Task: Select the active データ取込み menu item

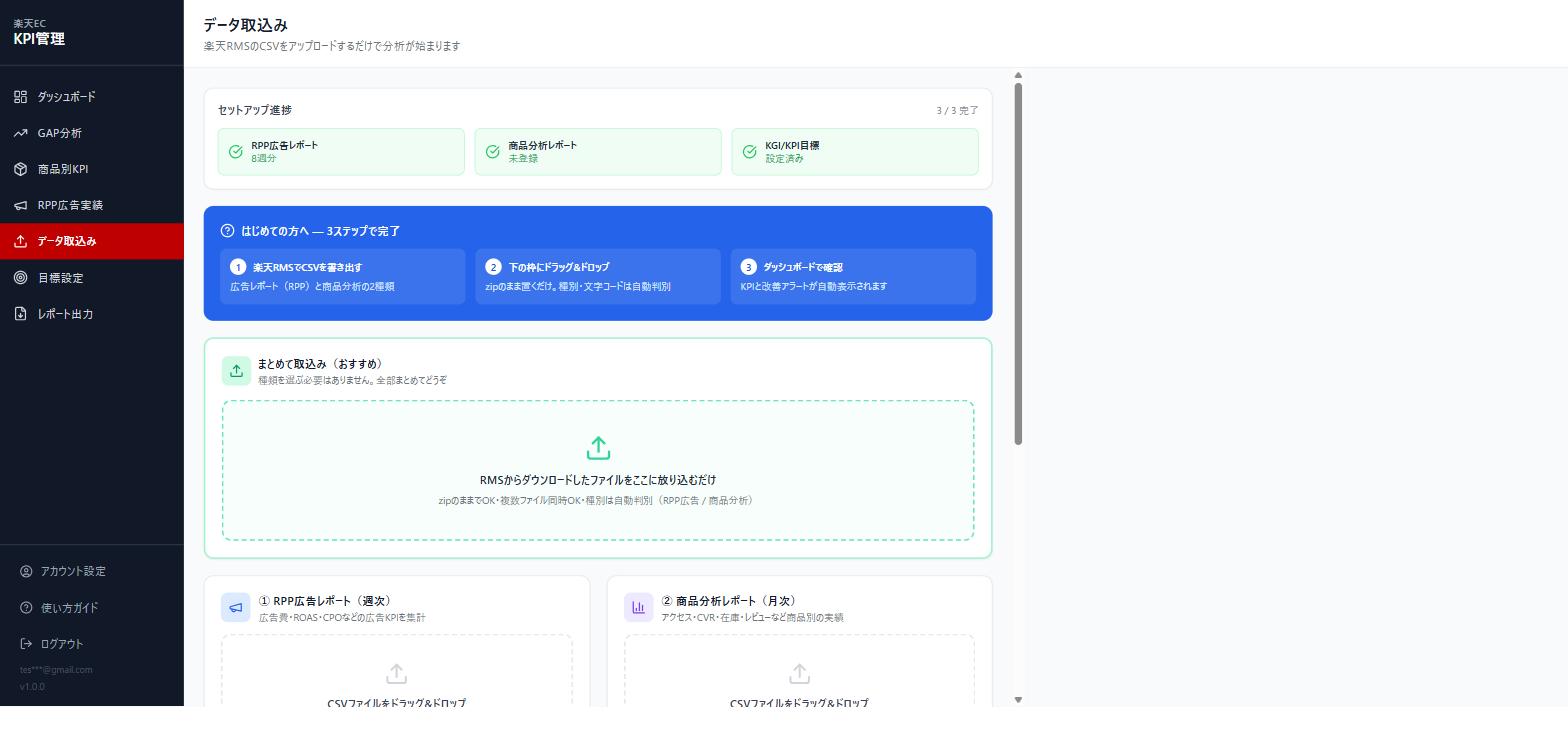Action: pyautogui.click(x=92, y=241)
